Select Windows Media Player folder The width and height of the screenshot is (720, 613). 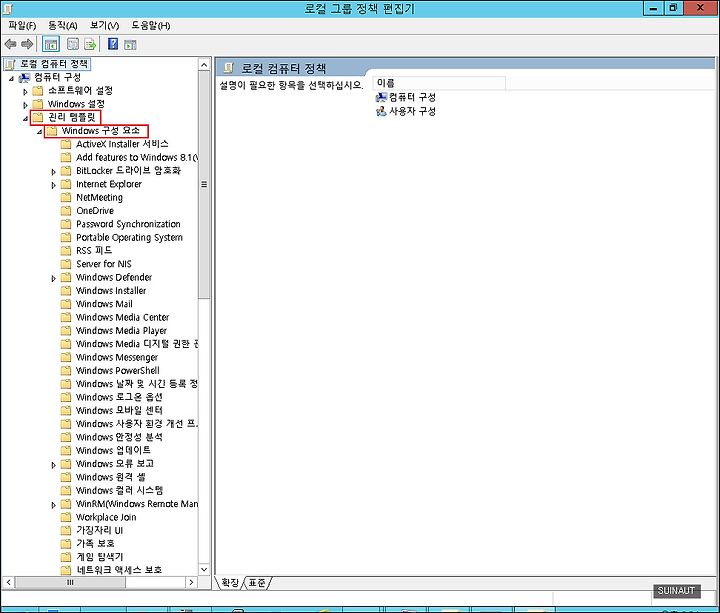coord(121,331)
